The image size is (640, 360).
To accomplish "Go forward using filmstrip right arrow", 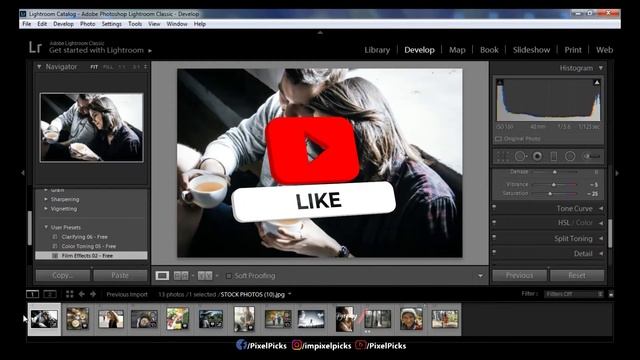I will click(x=93, y=294).
